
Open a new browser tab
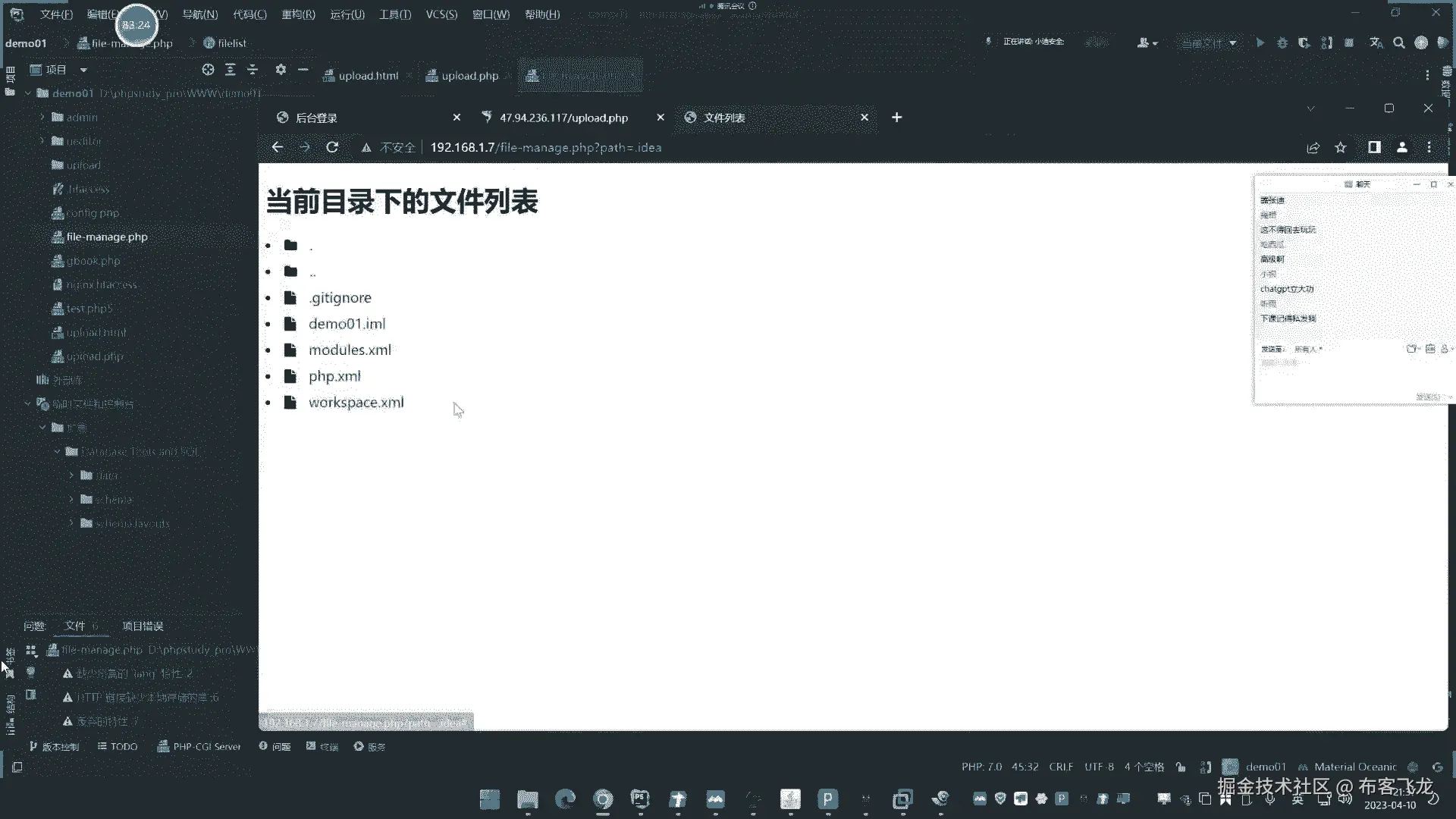pyautogui.click(x=897, y=117)
